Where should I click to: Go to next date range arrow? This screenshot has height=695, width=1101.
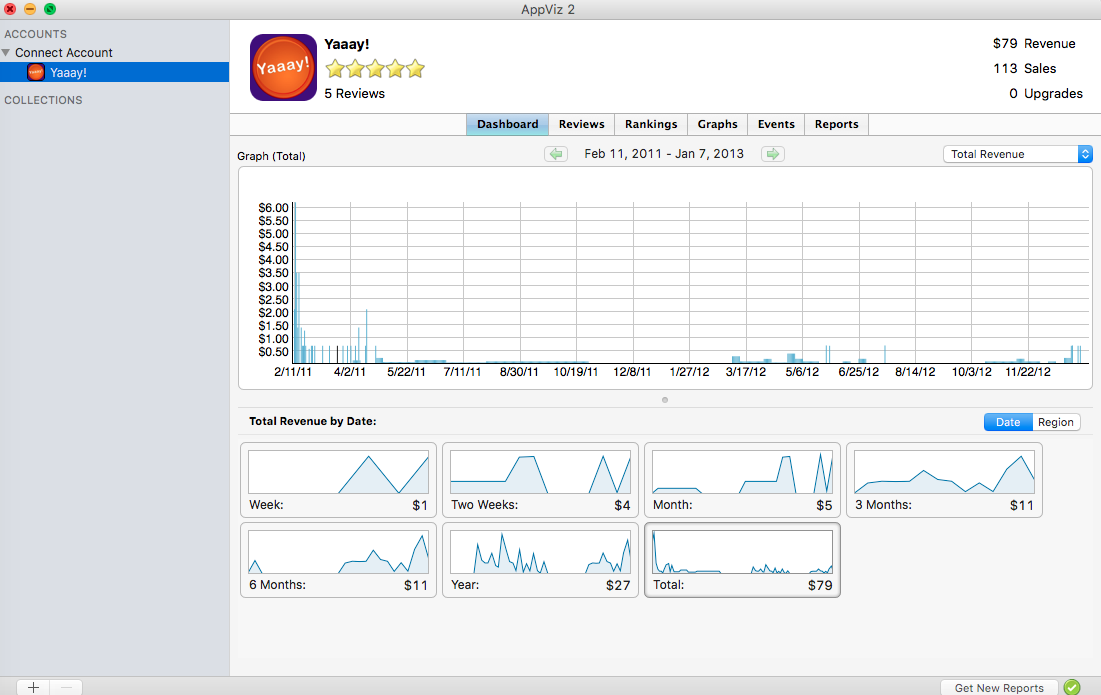tap(772, 154)
